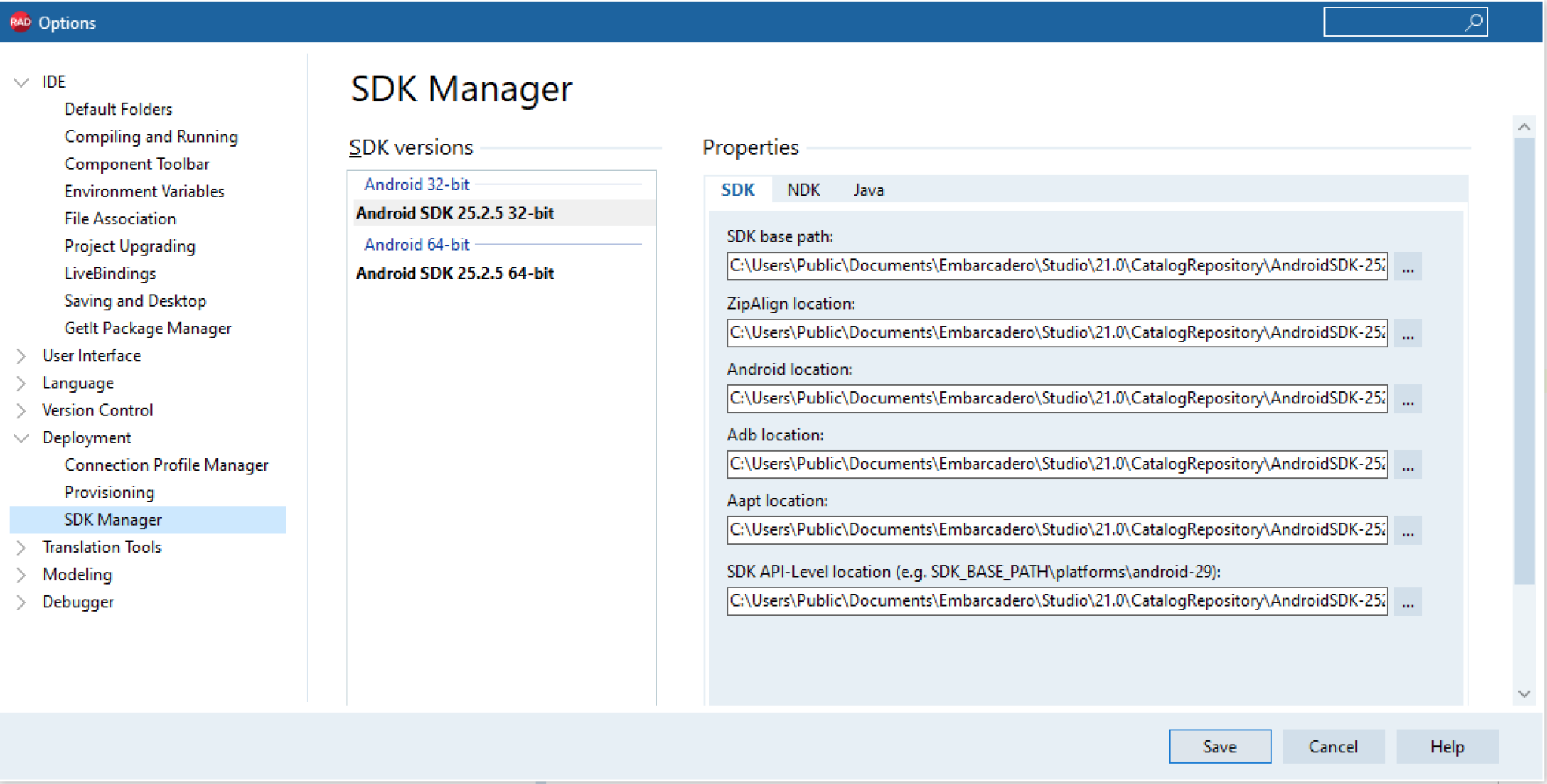
Task: Click the RAD Studio logo icon
Action: [20, 22]
